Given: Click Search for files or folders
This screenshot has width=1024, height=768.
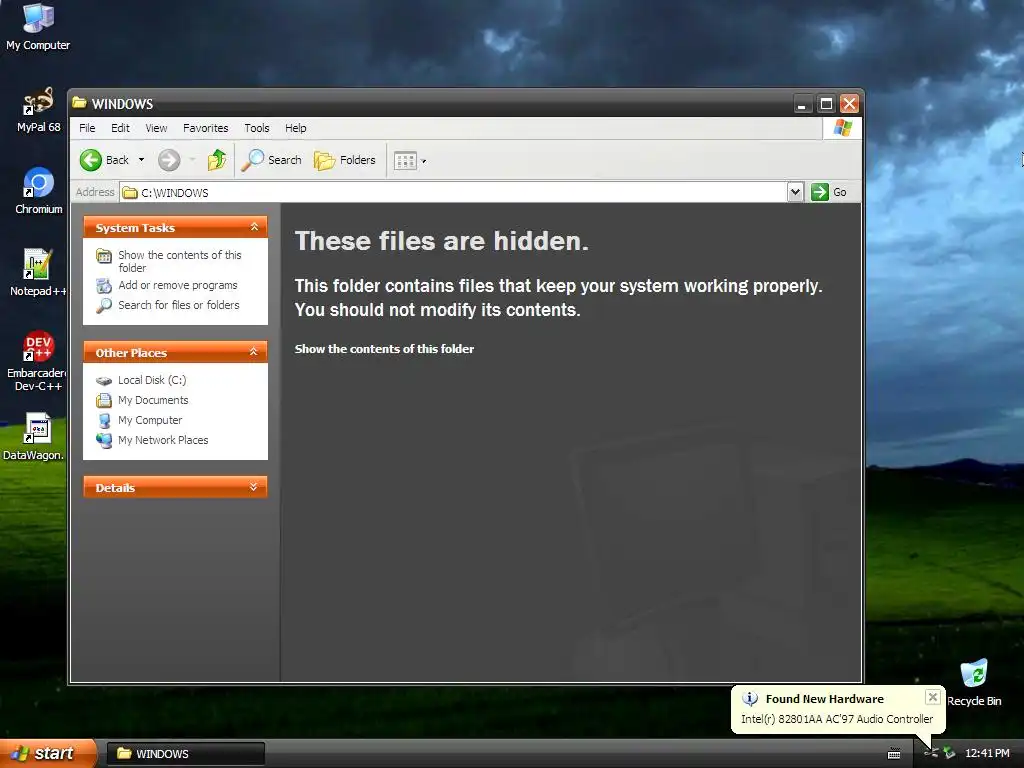Looking at the screenshot, I should [168, 305].
